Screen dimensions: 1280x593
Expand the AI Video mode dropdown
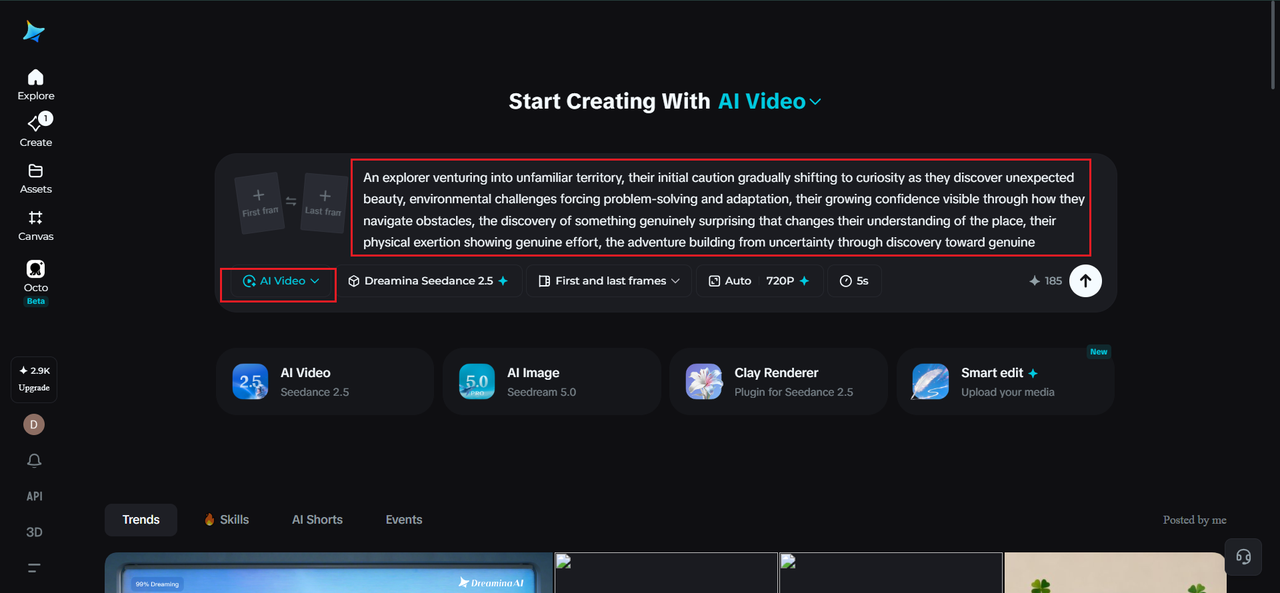pos(281,281)
